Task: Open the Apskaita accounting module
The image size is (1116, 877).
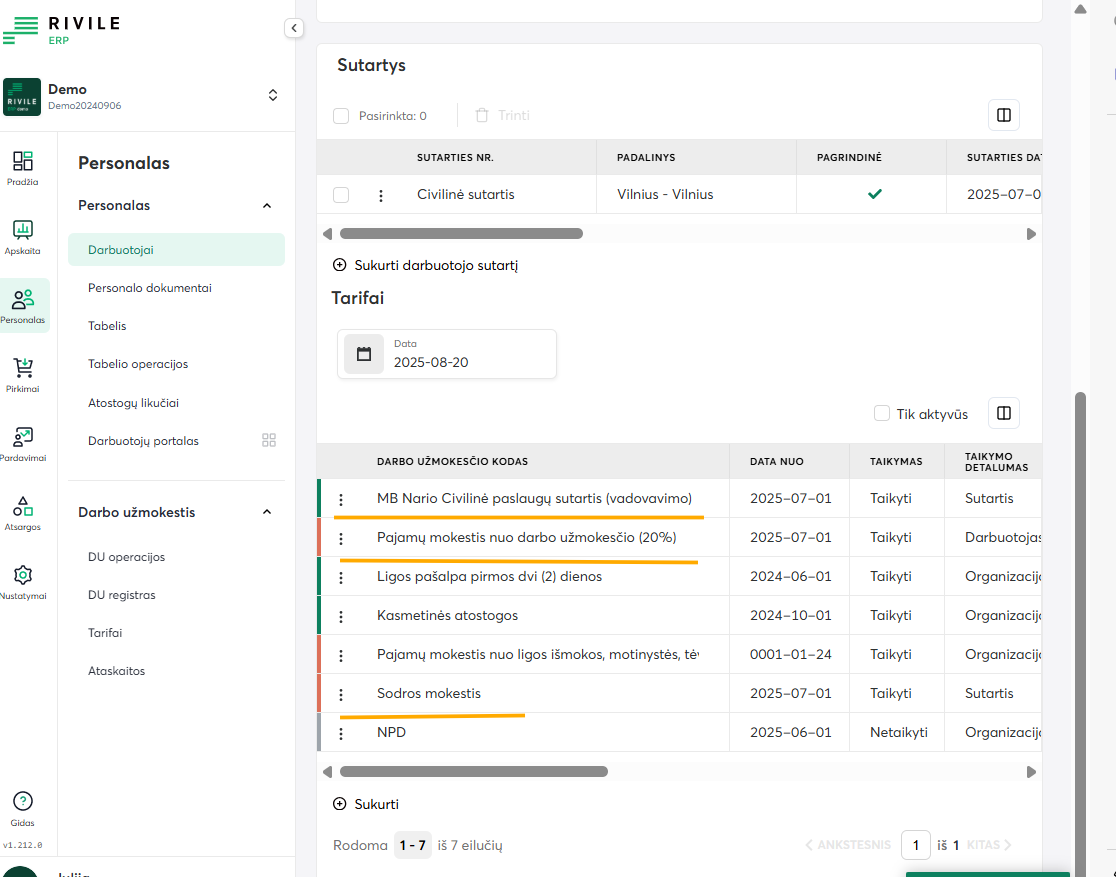Action: coord(22,236)
